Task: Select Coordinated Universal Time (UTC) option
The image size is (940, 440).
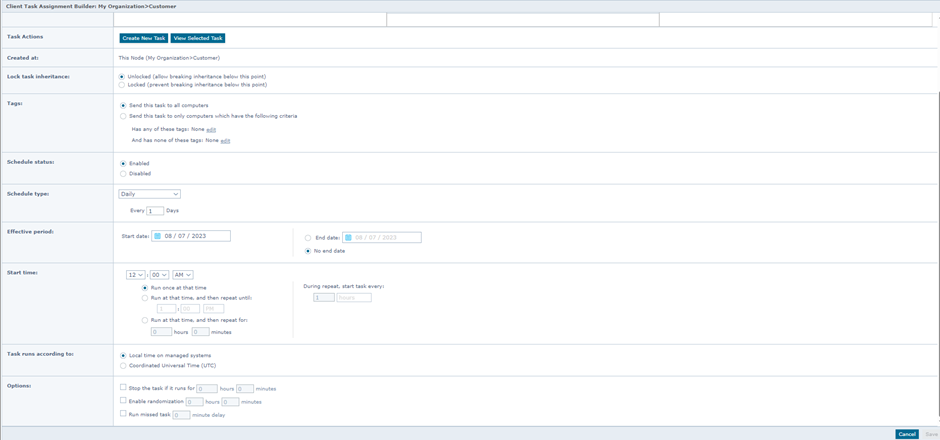Action: click(123, 365)
